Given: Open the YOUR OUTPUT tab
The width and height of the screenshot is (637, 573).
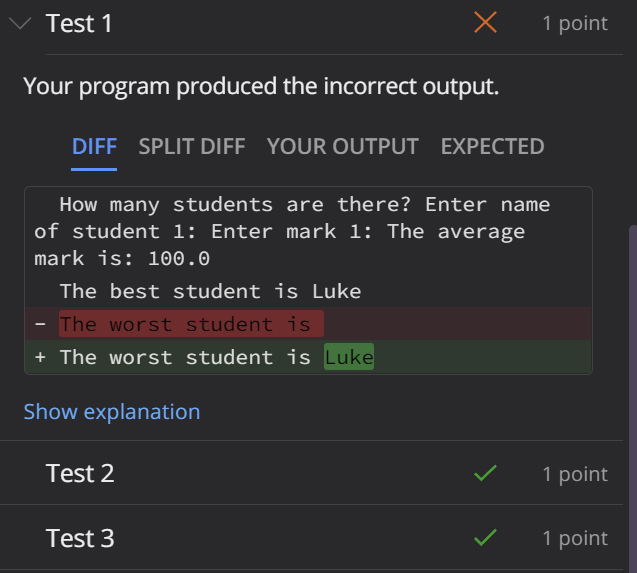Looking at the screenshot, I should pyautogui.click(x=342, y=147).
